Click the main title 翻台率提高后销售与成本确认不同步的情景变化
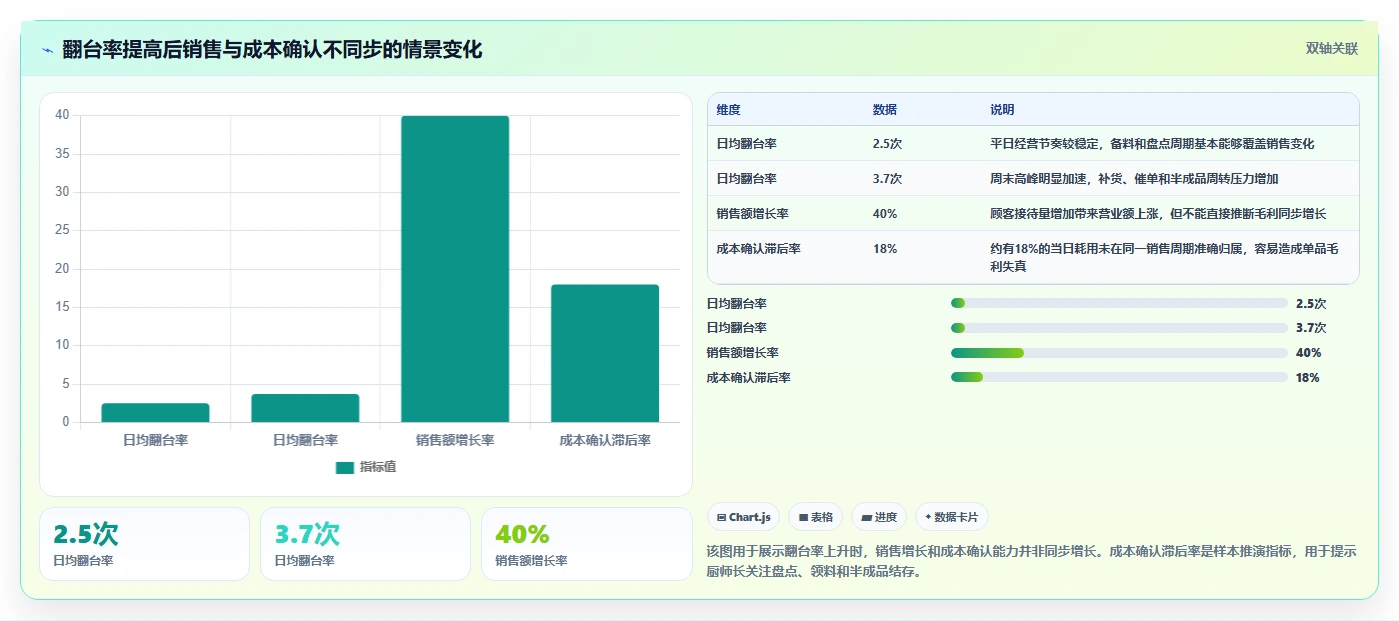The width and height of the screenshot is (1399, 621). [x=272, y=50]
